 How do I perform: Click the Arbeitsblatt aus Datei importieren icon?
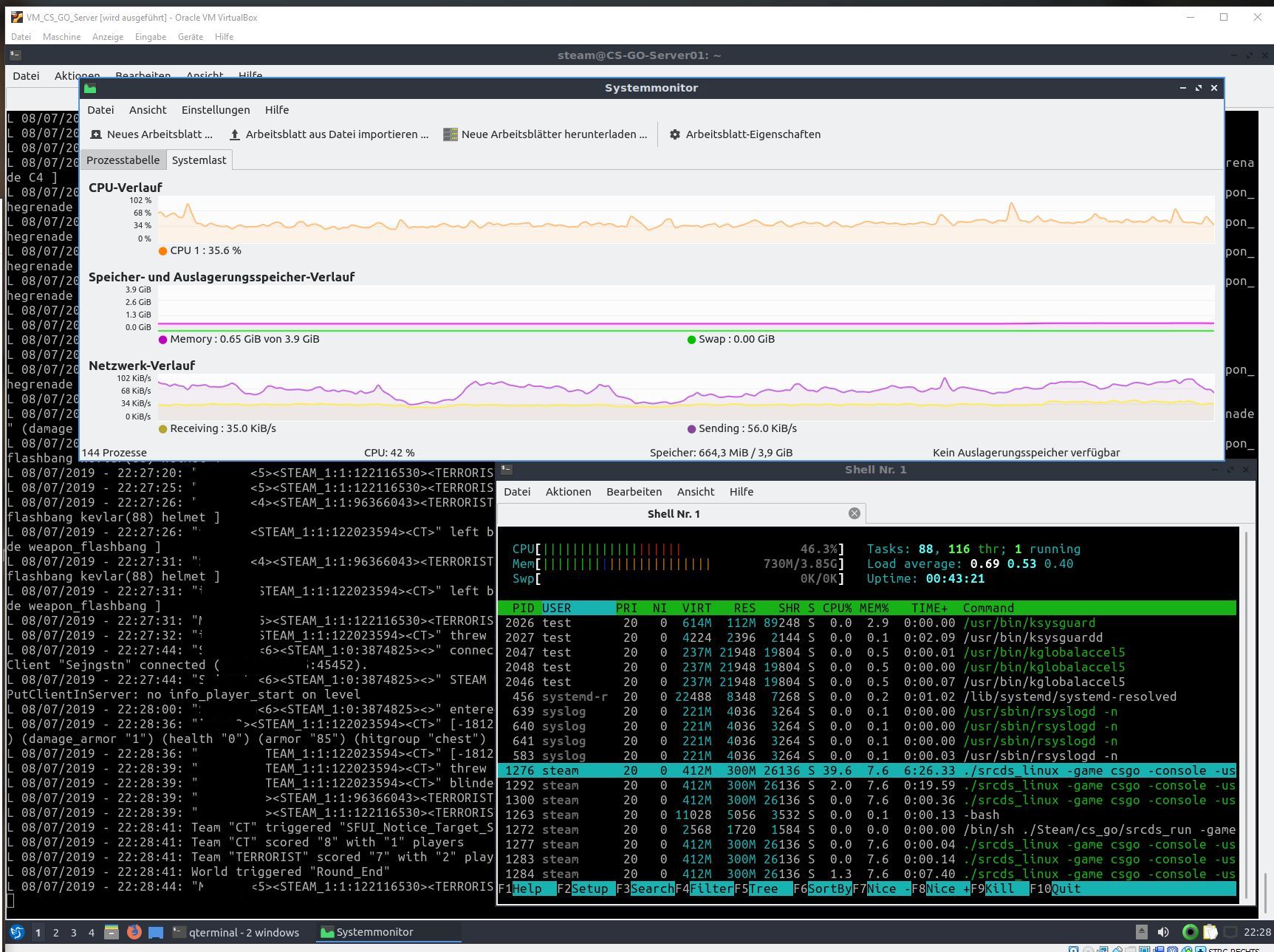(235, 134)
